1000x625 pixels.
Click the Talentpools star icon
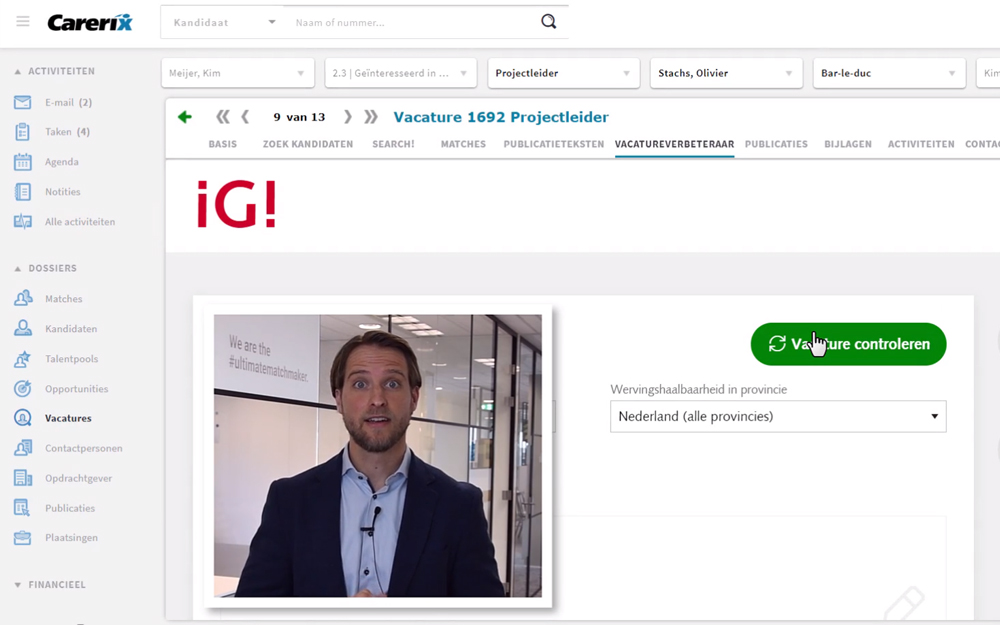(x=22, y=358)
